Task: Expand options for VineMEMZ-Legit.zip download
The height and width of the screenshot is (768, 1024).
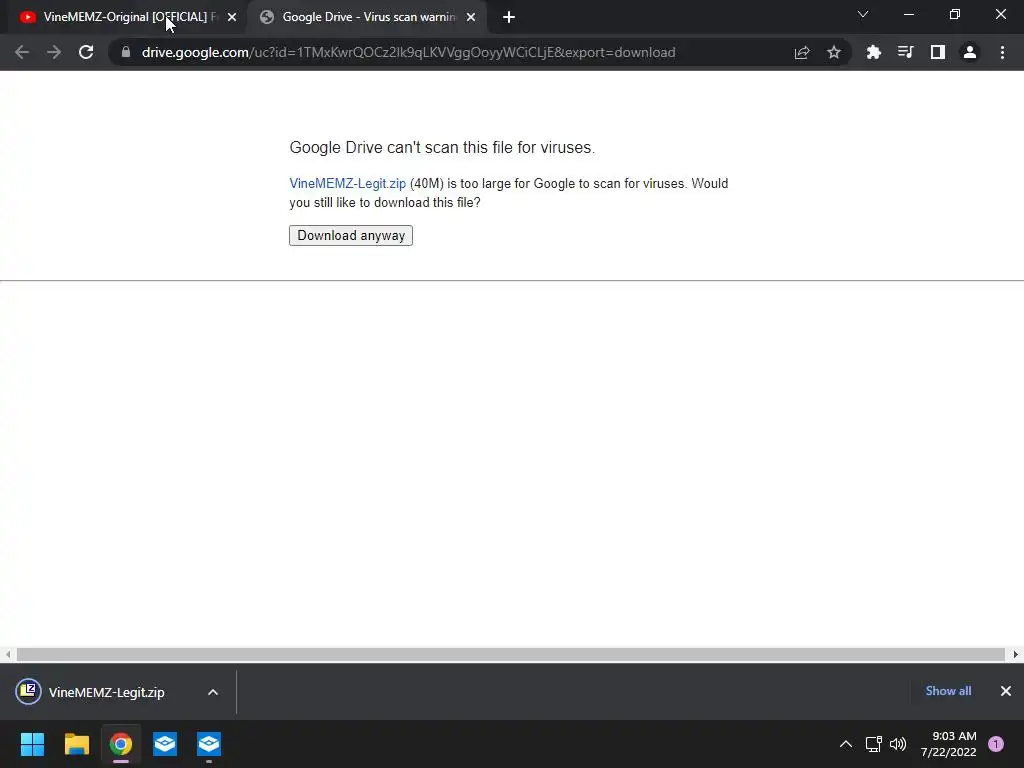Action: [x=213, y=692]
